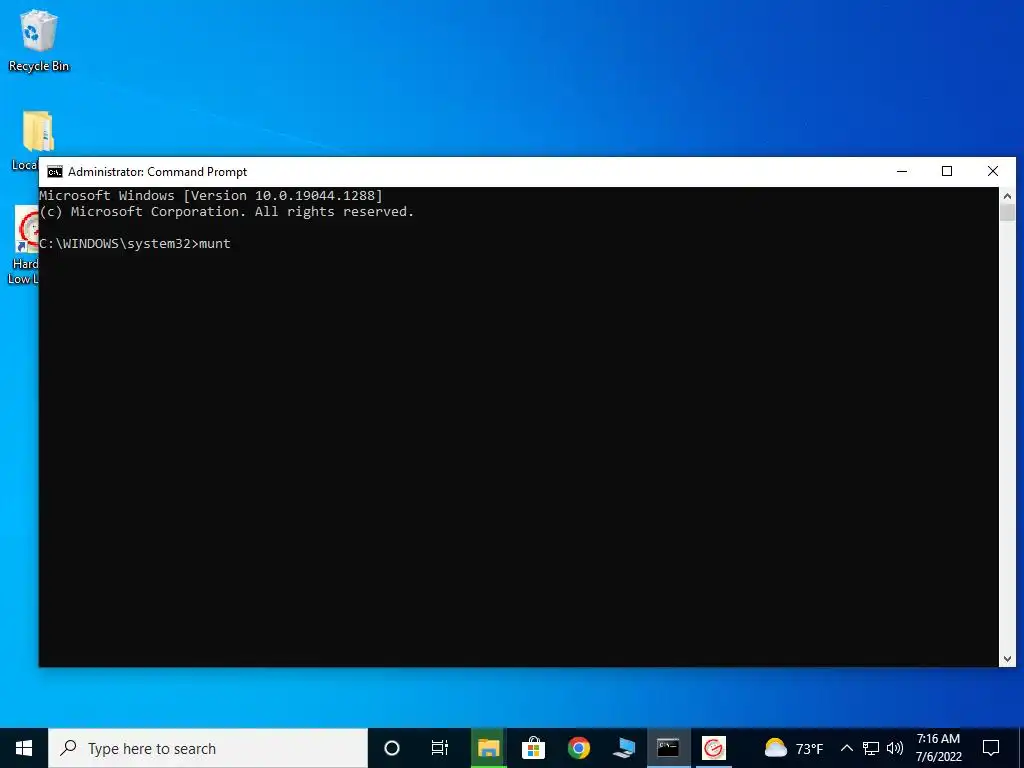Open File Explorer from the taskbar
Screen dimensions: 1024x768
pos(488,748)
